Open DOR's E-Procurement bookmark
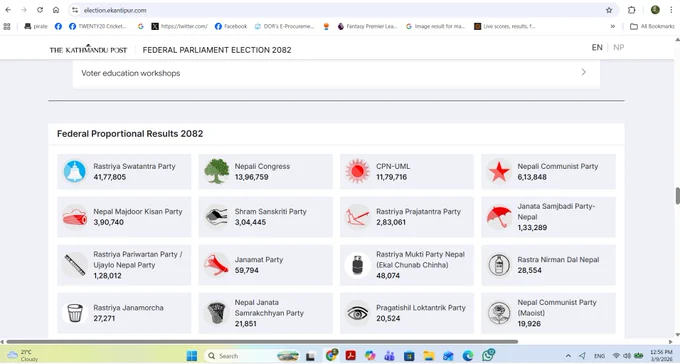This screenshot has width=680, height=364. [x=284, y=26]
